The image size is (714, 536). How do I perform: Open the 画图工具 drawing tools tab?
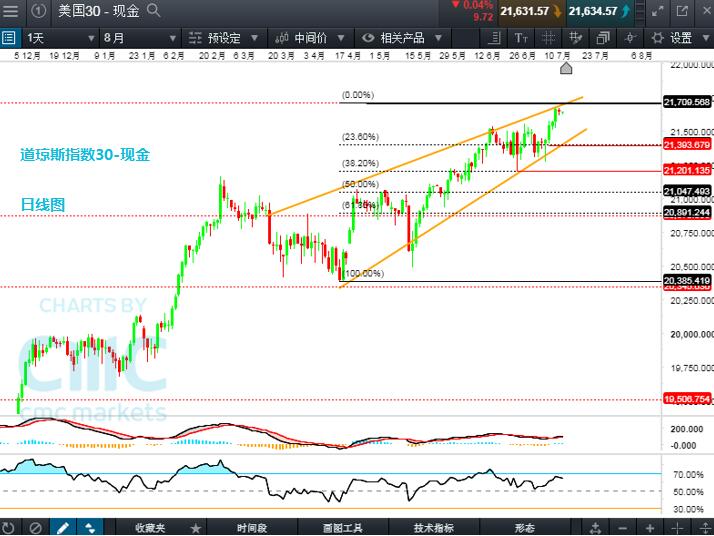342,527
